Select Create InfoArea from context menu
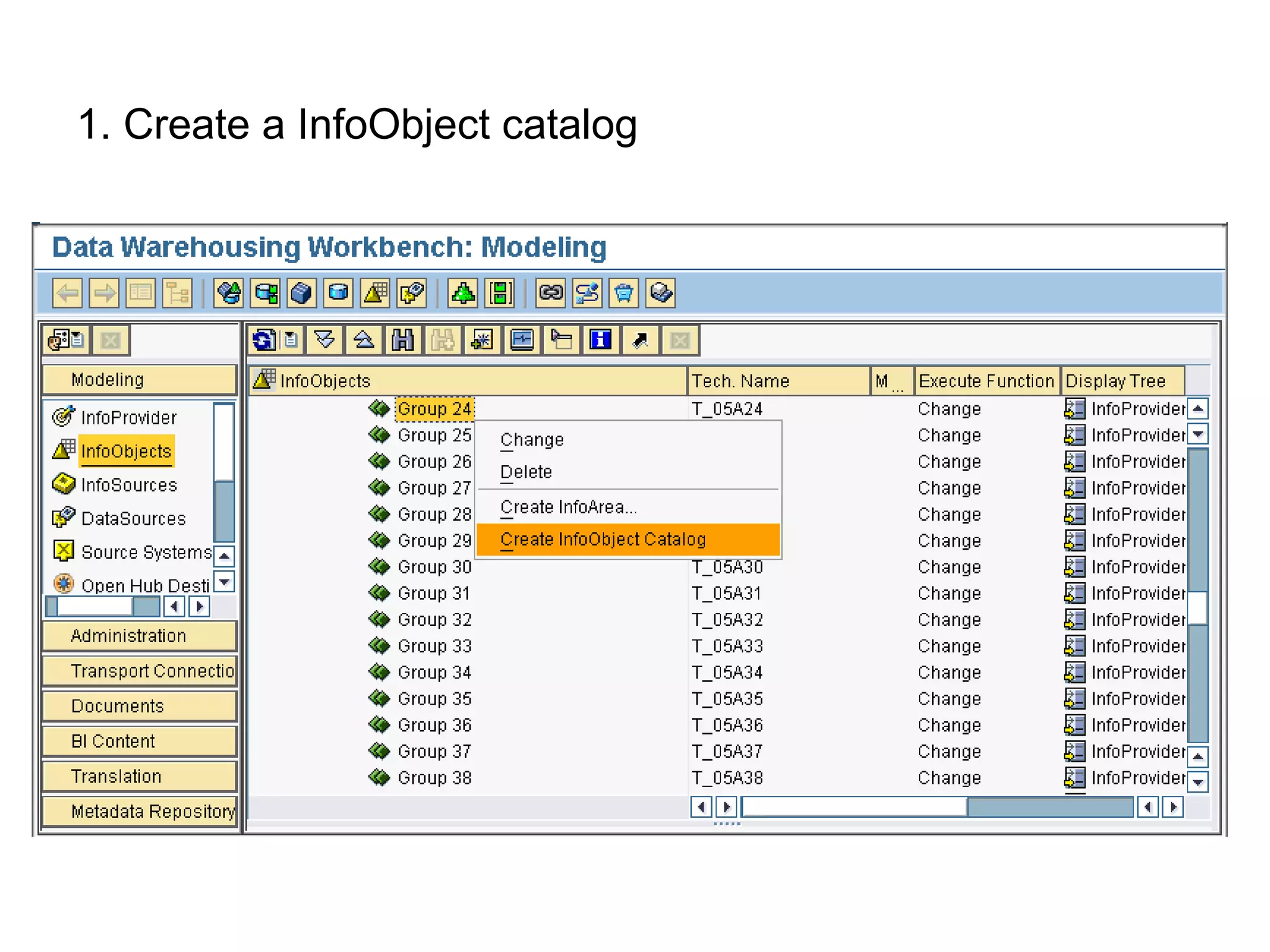The width and height of the screenshot is (1270, 952). 568,508
